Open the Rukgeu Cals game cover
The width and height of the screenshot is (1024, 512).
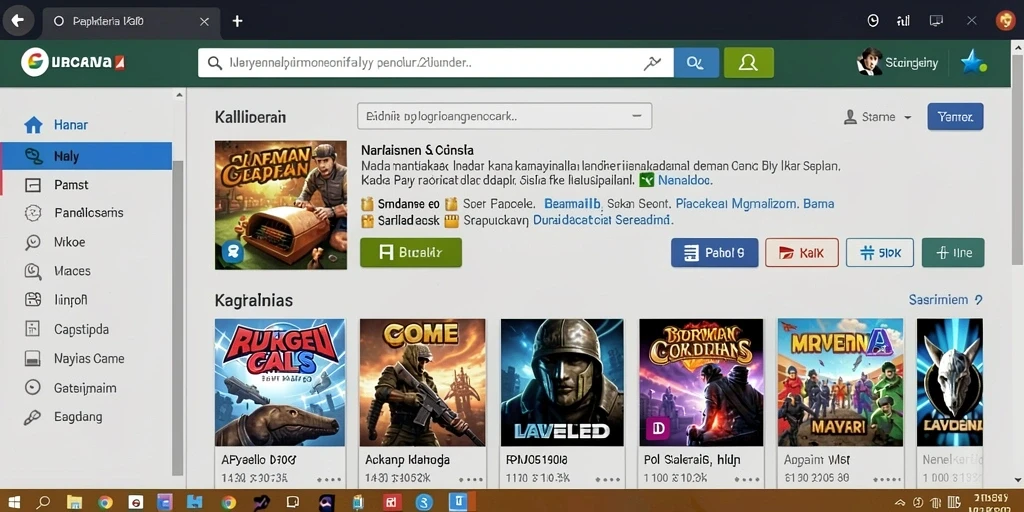click(x=280, y=382)
